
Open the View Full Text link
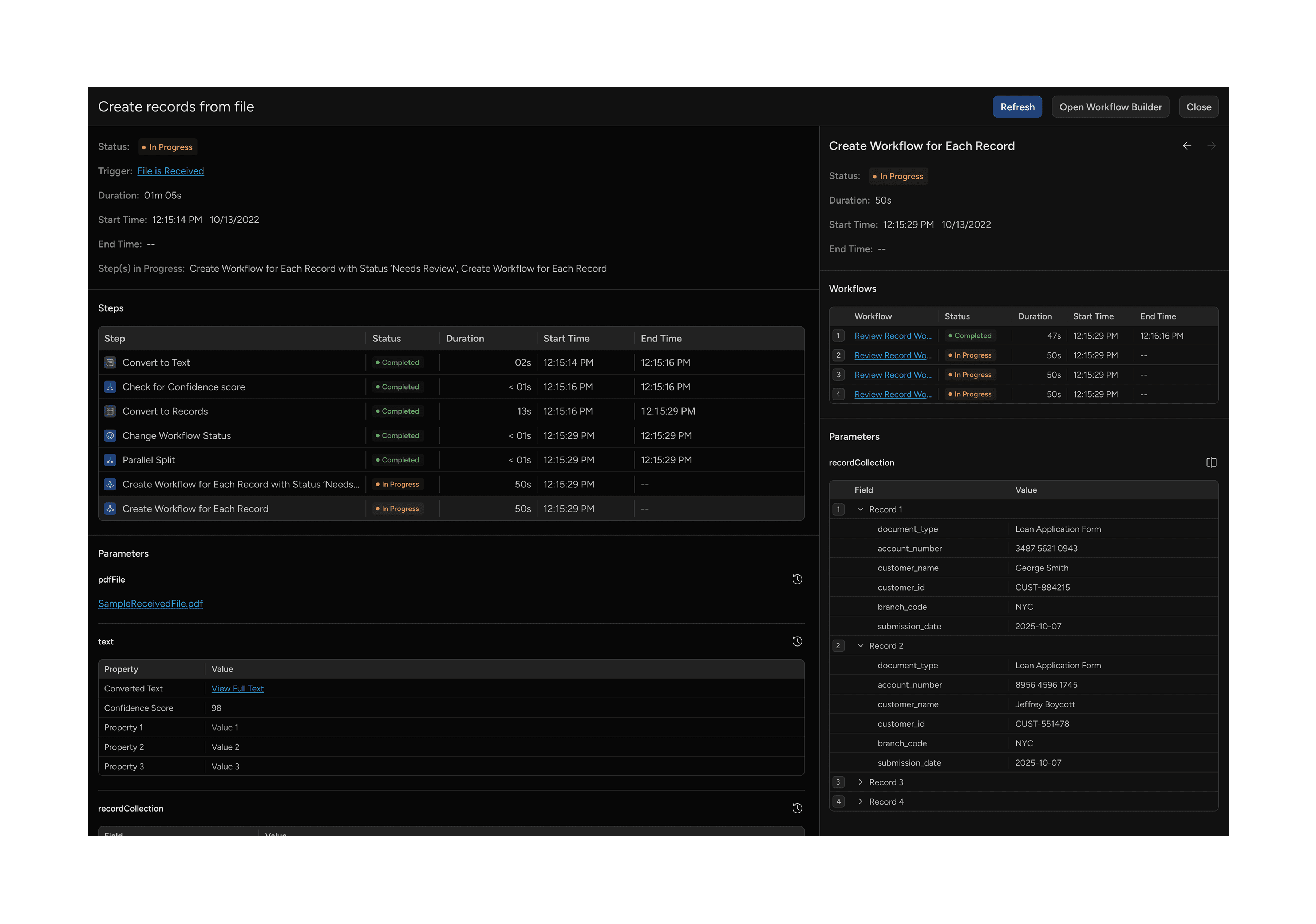pos(237,688)
